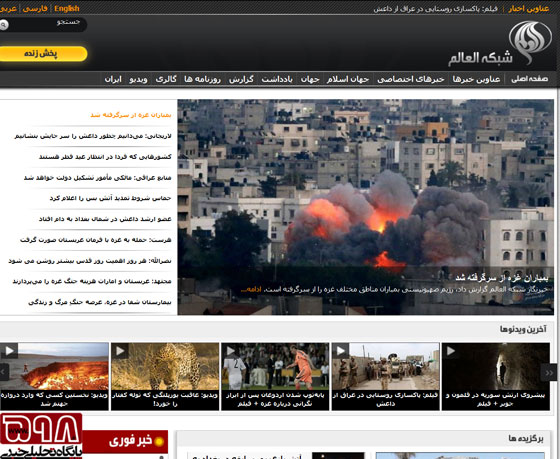The image size is (560, 459).
Task: Open the headline starting with هرست
Action: click(96, 240)
